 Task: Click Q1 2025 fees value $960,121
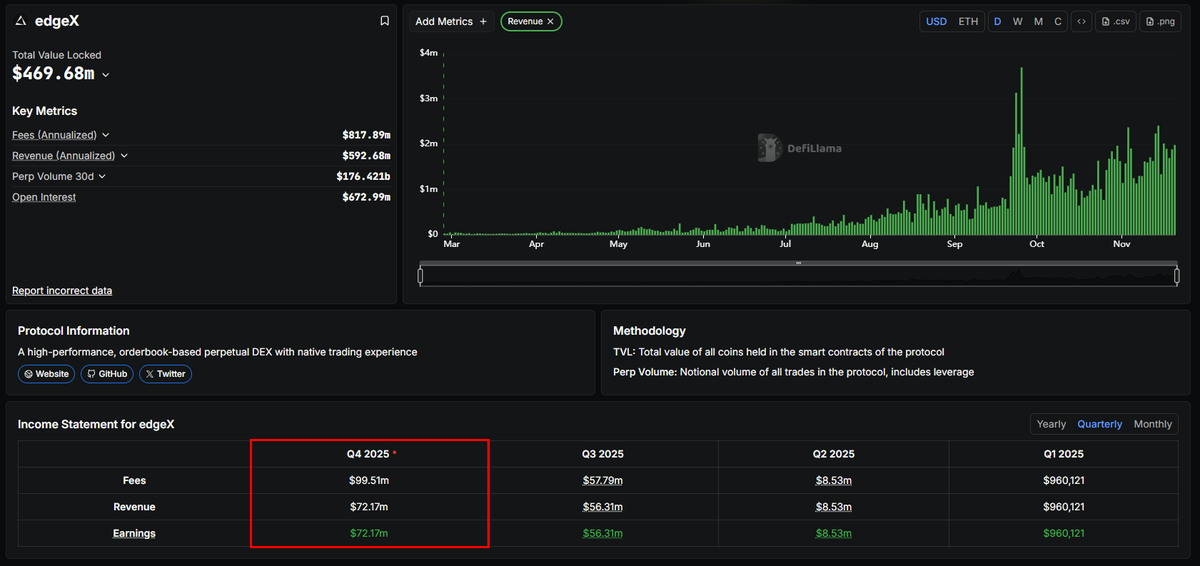pyautogui.click(x=1064, y=481)
